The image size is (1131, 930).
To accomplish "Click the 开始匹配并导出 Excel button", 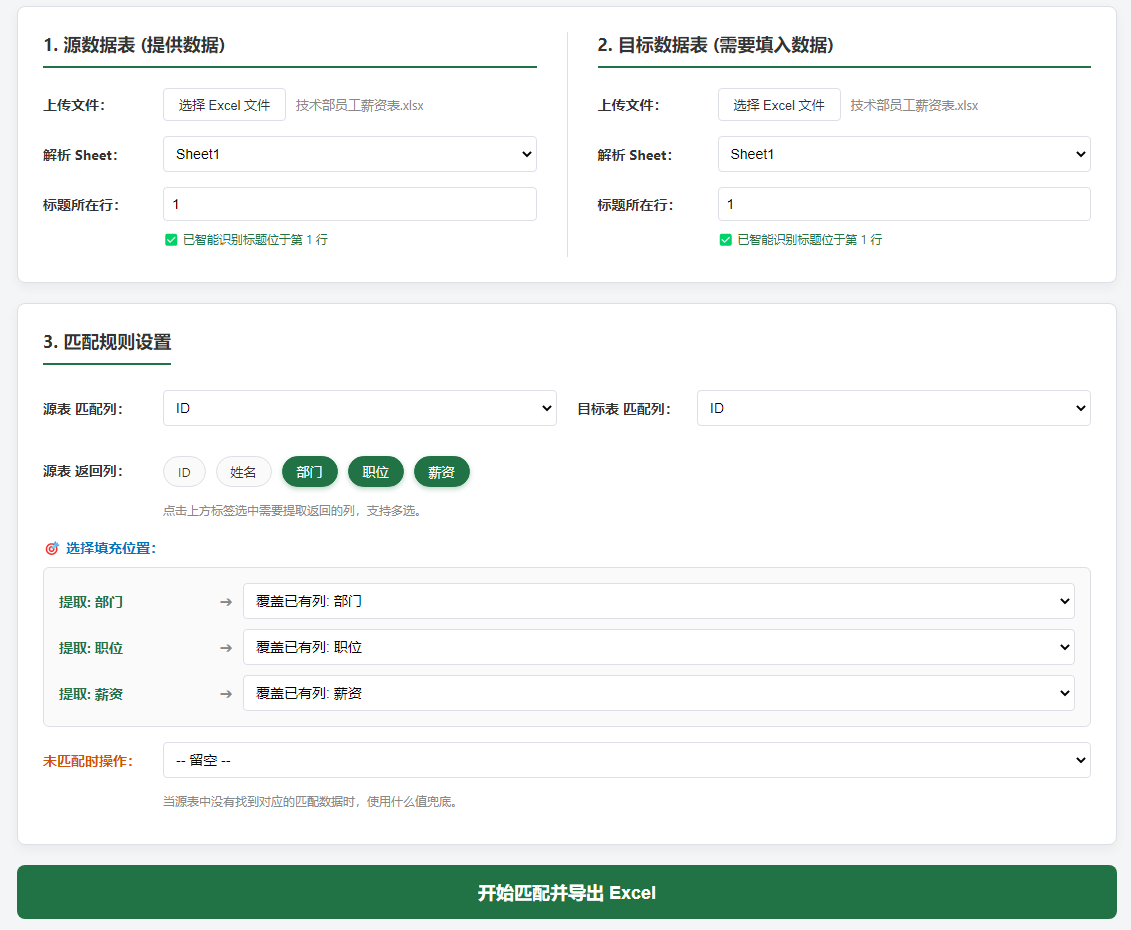I will point(566,892).
